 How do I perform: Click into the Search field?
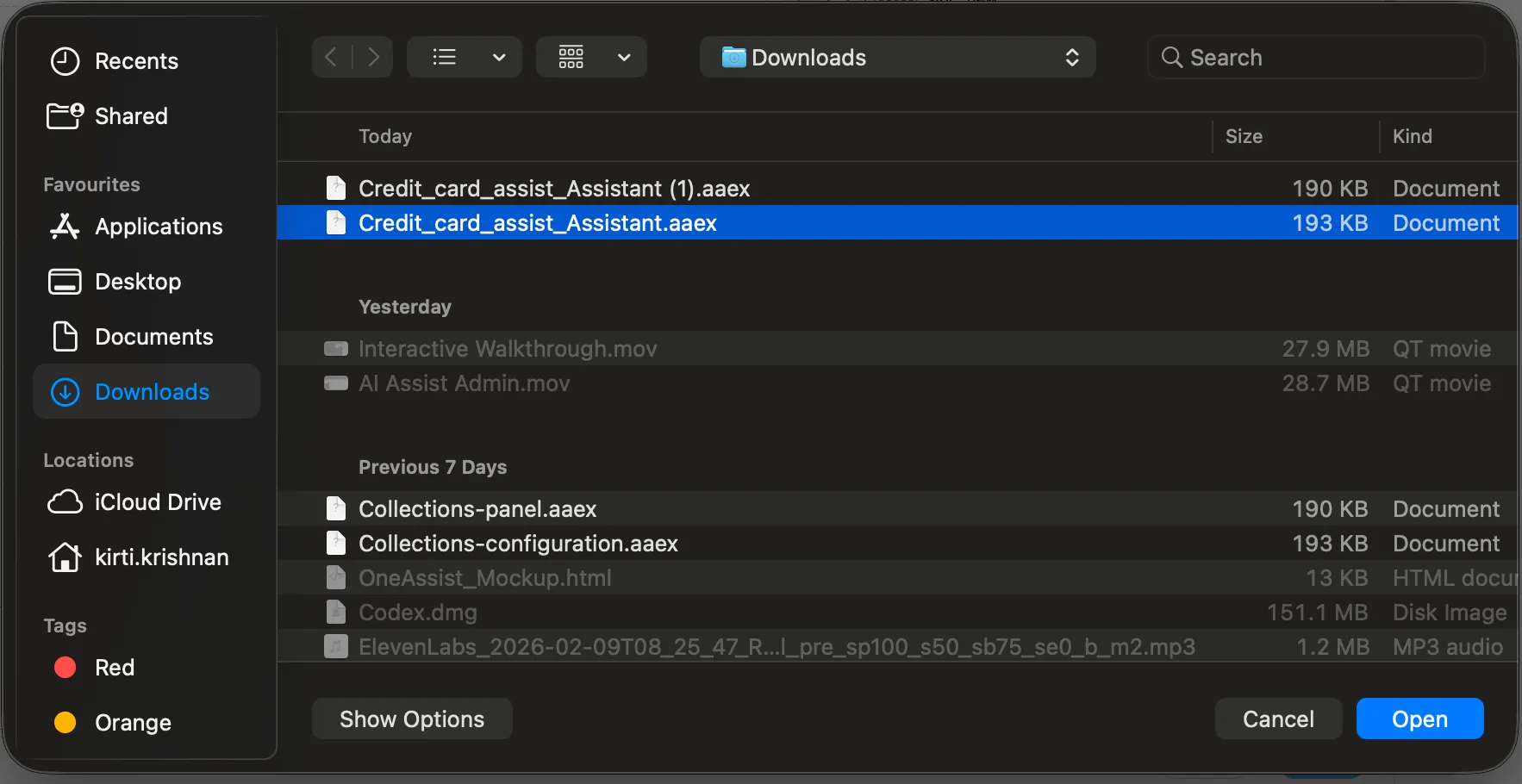[1316, 57]
